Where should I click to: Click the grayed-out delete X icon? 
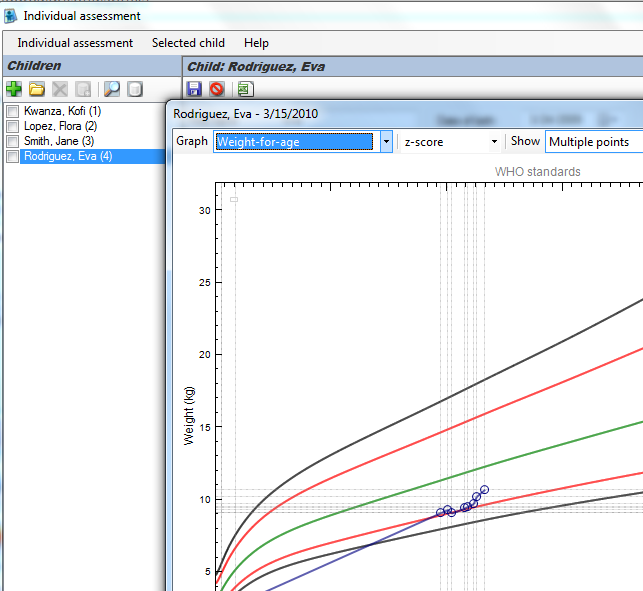coord(60,89)
